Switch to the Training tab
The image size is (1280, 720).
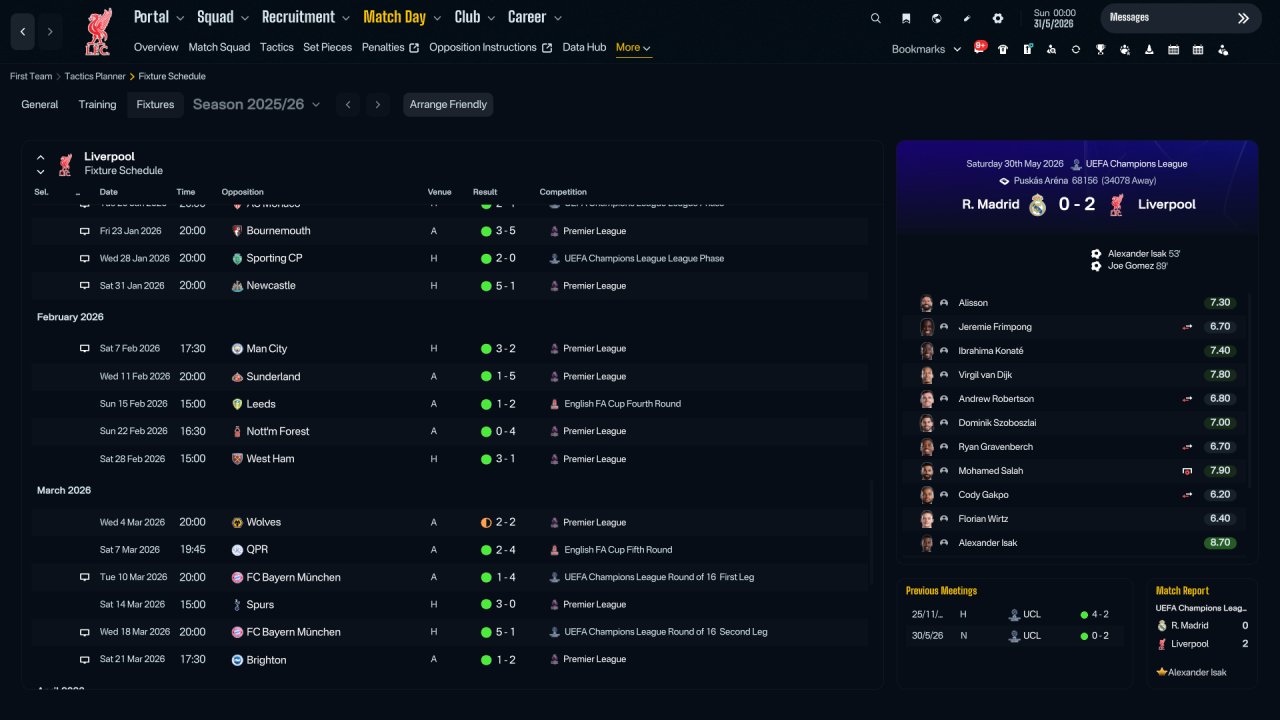98,104
